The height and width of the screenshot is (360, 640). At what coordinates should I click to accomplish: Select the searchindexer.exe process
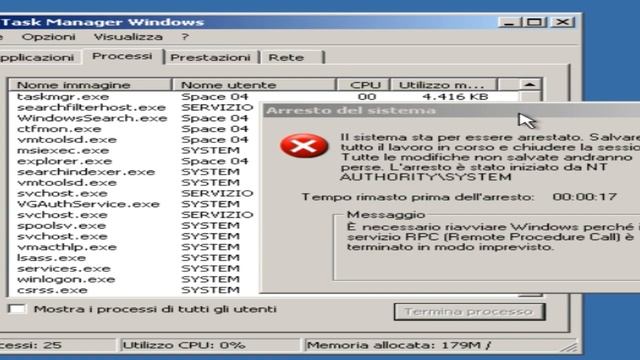tap(86, 172)
